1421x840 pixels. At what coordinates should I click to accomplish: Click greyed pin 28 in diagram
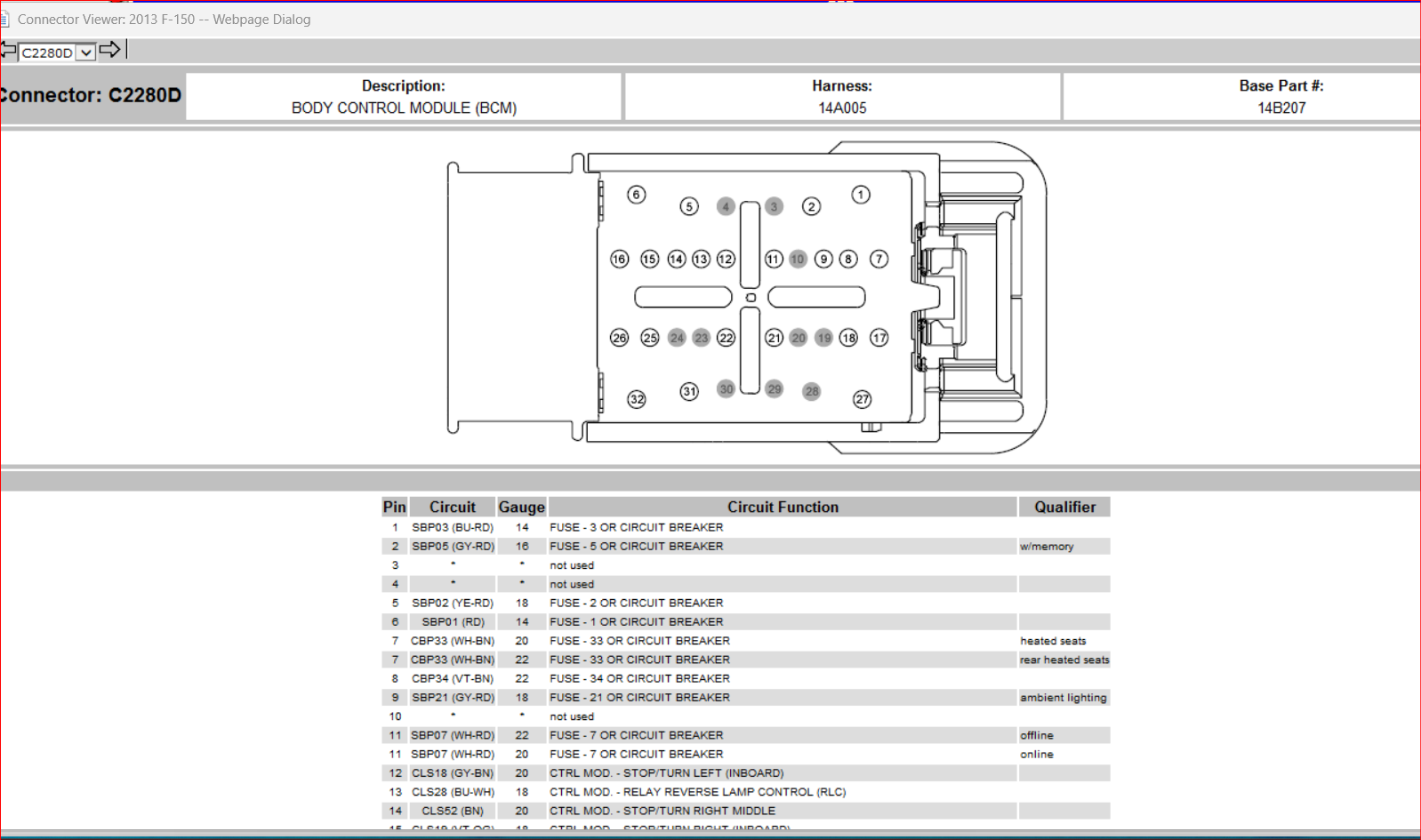click(811, 391)
